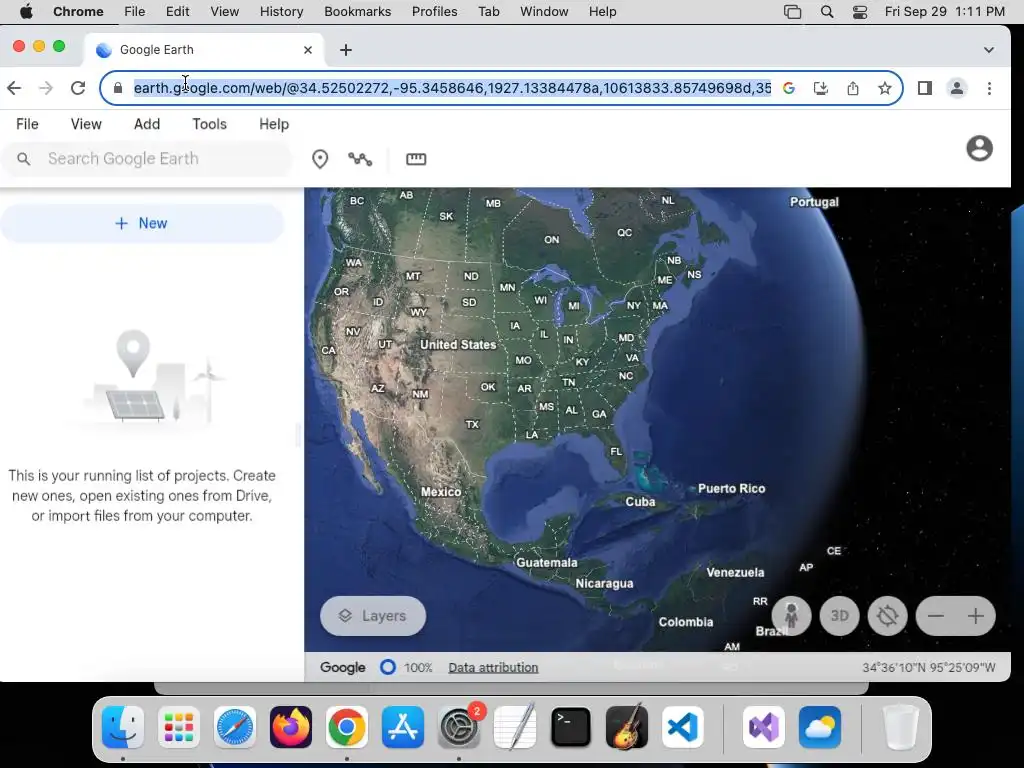The width and height of the screenshot is (1024, 768).
Task: Open the Google Earth account avatar
Action: (980, 148)
